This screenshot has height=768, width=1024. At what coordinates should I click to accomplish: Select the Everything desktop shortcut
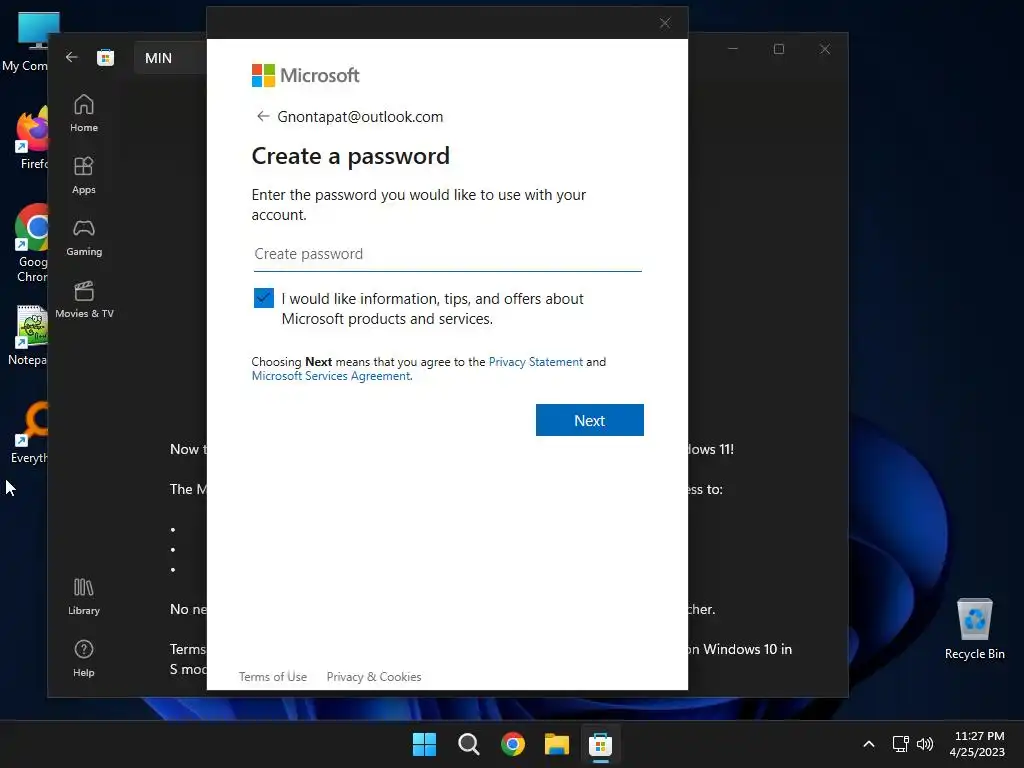click(29, 432)
